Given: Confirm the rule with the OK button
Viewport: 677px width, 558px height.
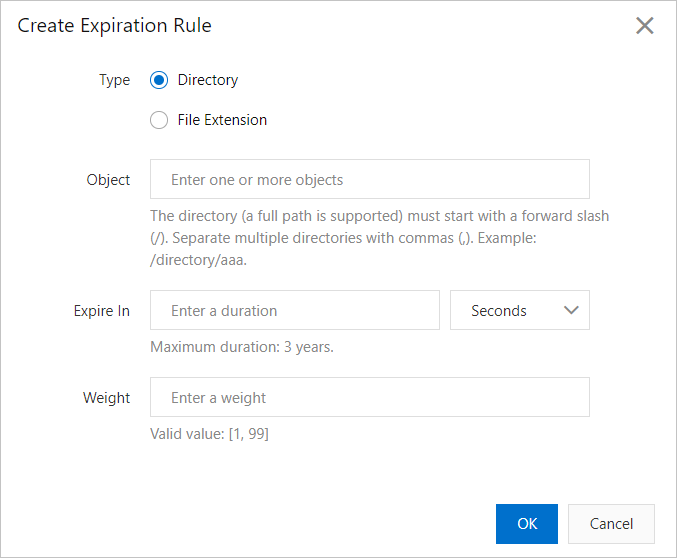Looking at the screenshot, I should pos(527,524).
